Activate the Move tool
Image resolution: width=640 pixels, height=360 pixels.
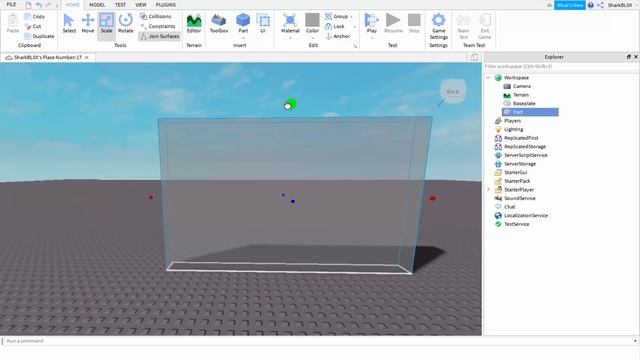point(88,24)
